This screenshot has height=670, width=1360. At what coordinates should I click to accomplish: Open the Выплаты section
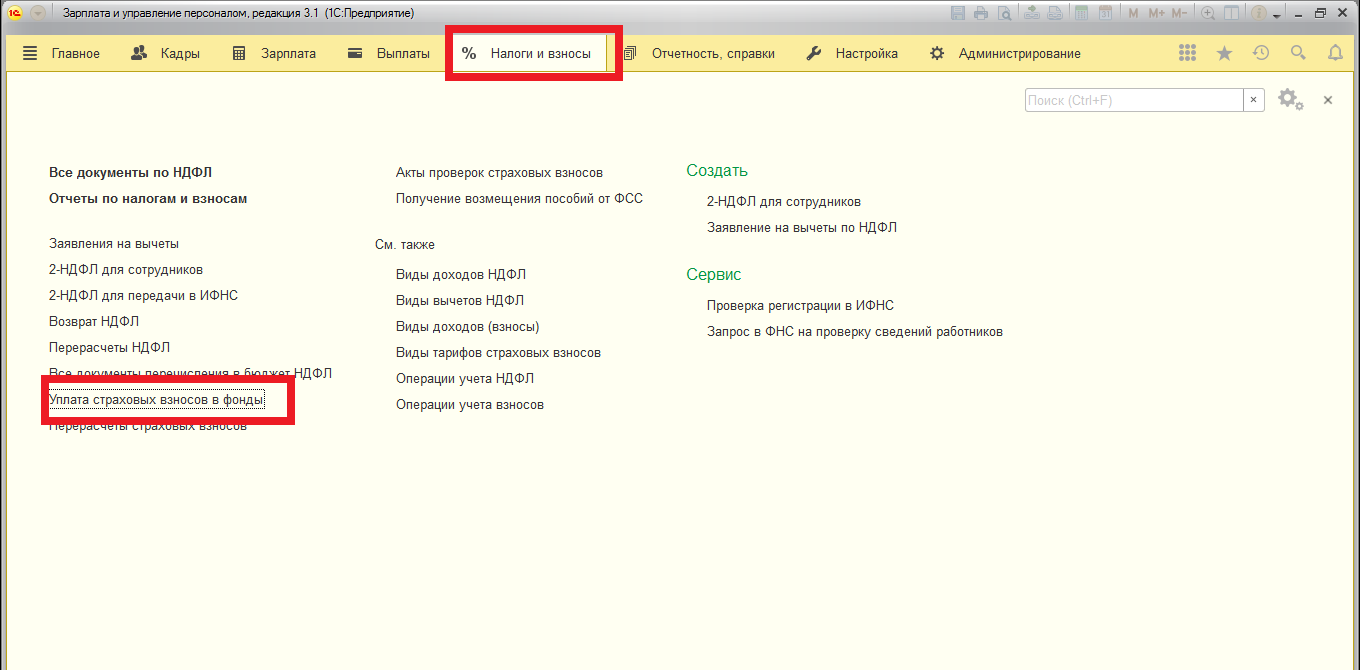pos(388,54)
